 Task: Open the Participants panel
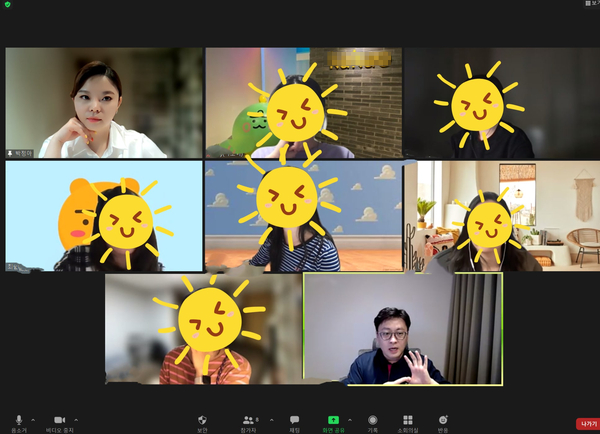[249, 423]
